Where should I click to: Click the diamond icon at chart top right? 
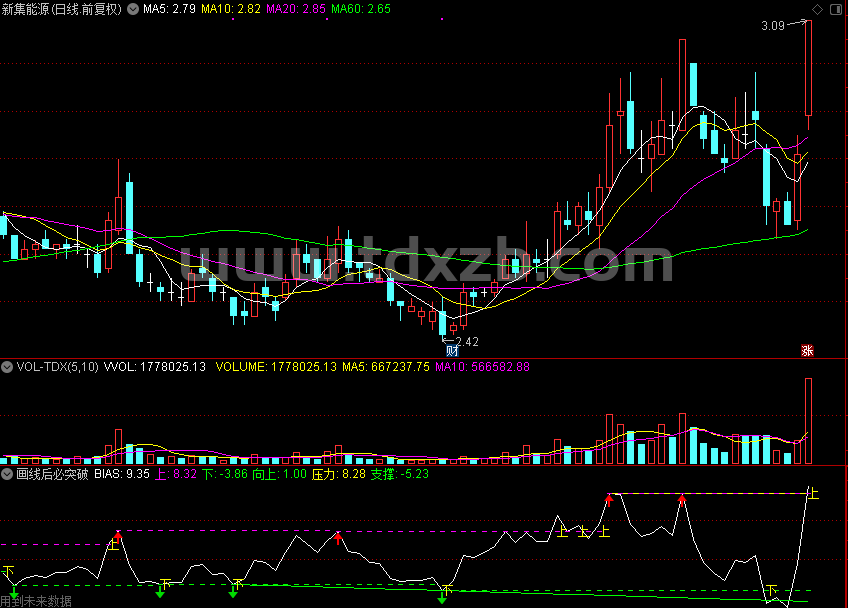point(817,9)
